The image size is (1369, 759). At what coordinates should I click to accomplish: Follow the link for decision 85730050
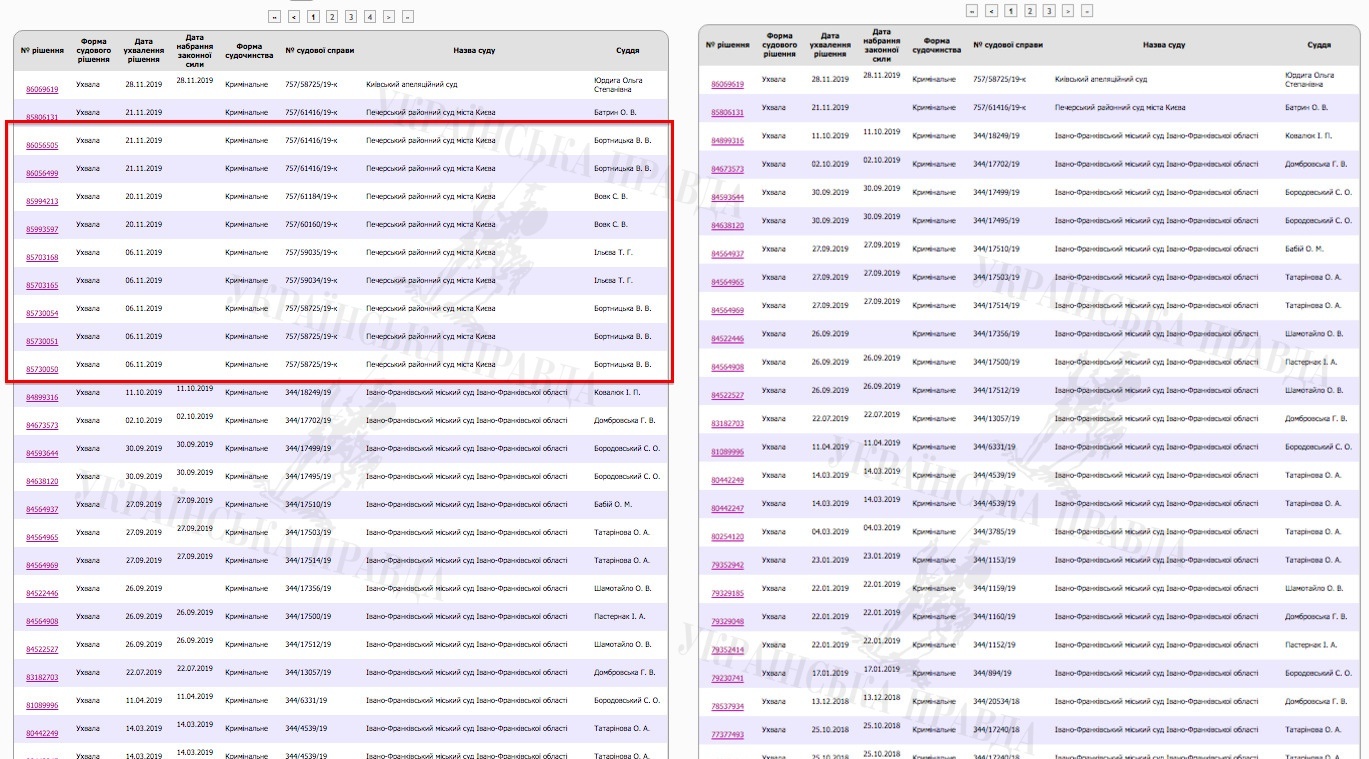[42, 370]
